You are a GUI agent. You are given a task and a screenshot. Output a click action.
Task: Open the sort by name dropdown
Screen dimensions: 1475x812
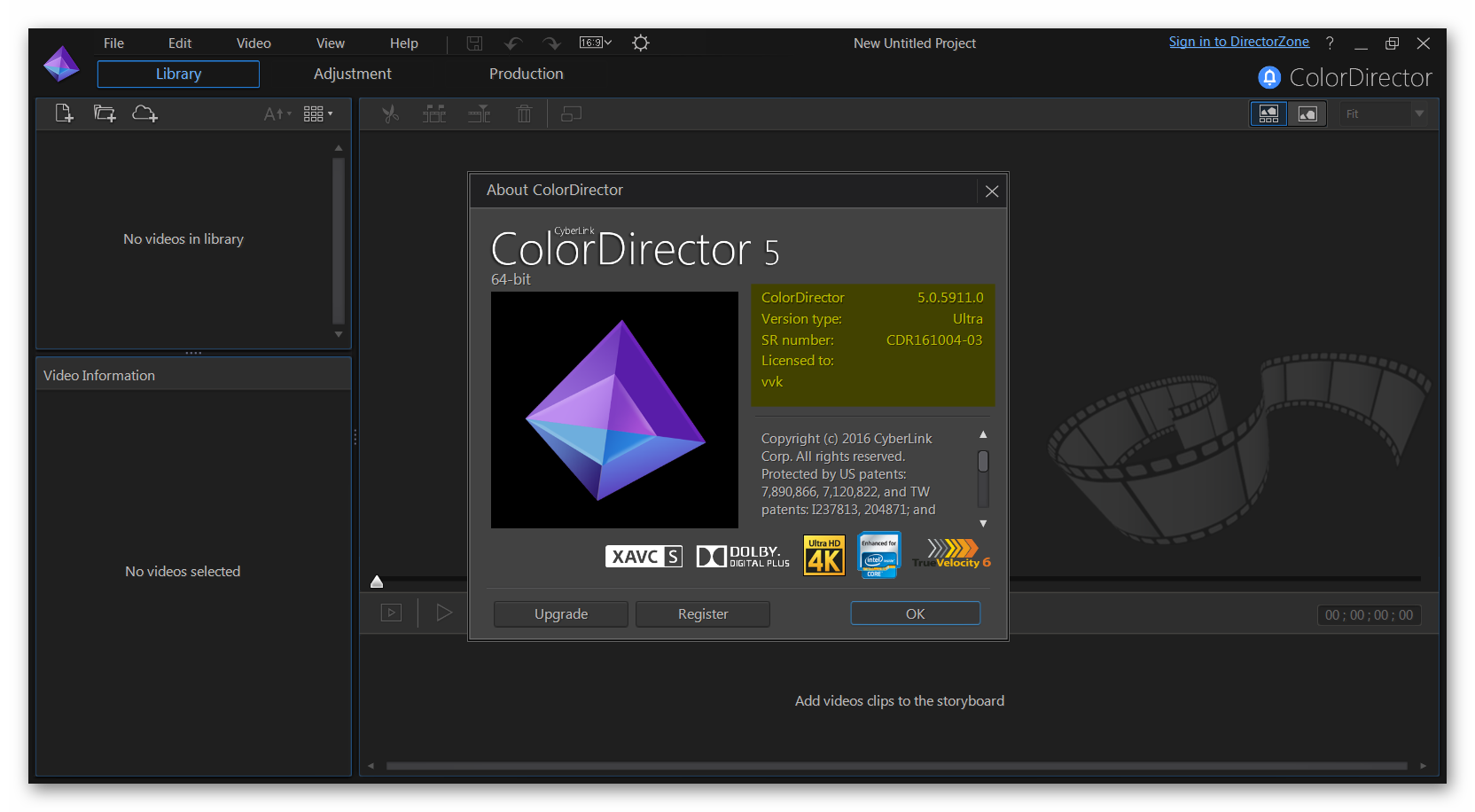tap(277, 113)
